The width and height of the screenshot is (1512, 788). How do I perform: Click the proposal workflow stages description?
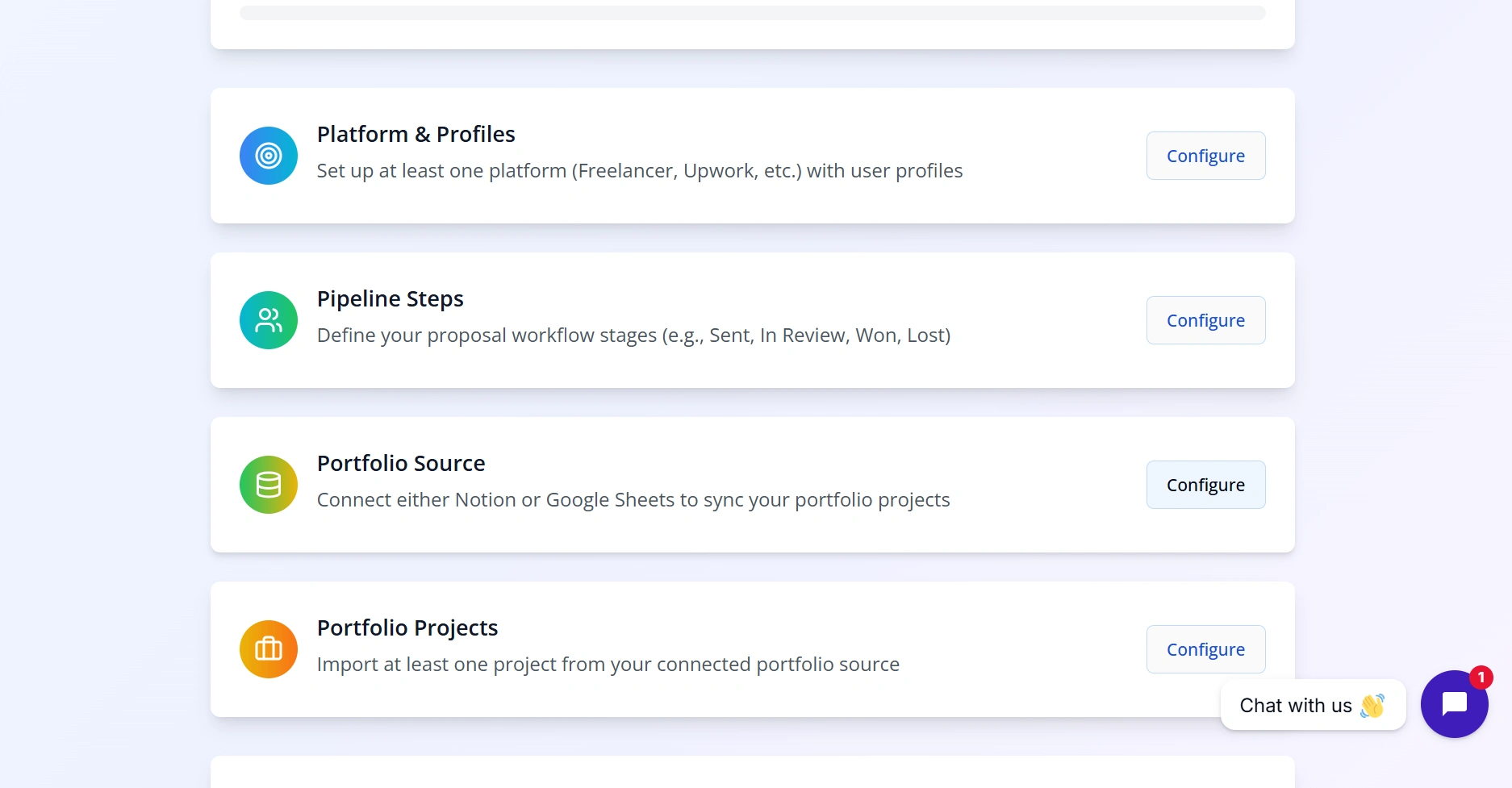point(633,336)
